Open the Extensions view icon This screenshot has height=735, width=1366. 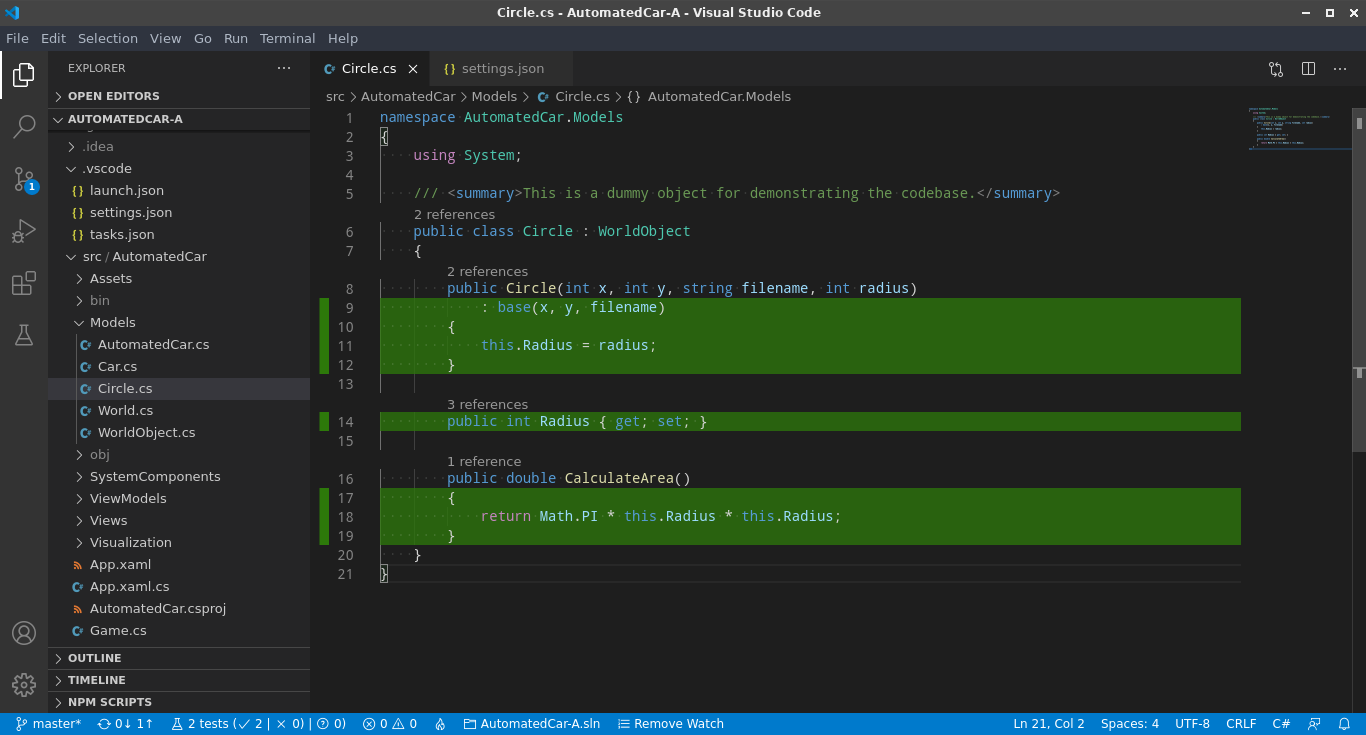(x=24, y=284)
